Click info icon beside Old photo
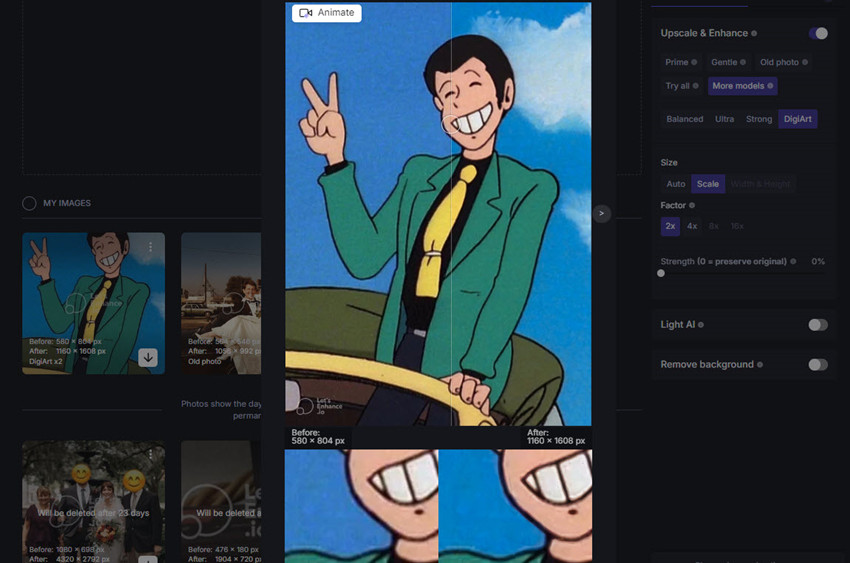Viewport: 850px width, 563px height. (x=805, y=62)
